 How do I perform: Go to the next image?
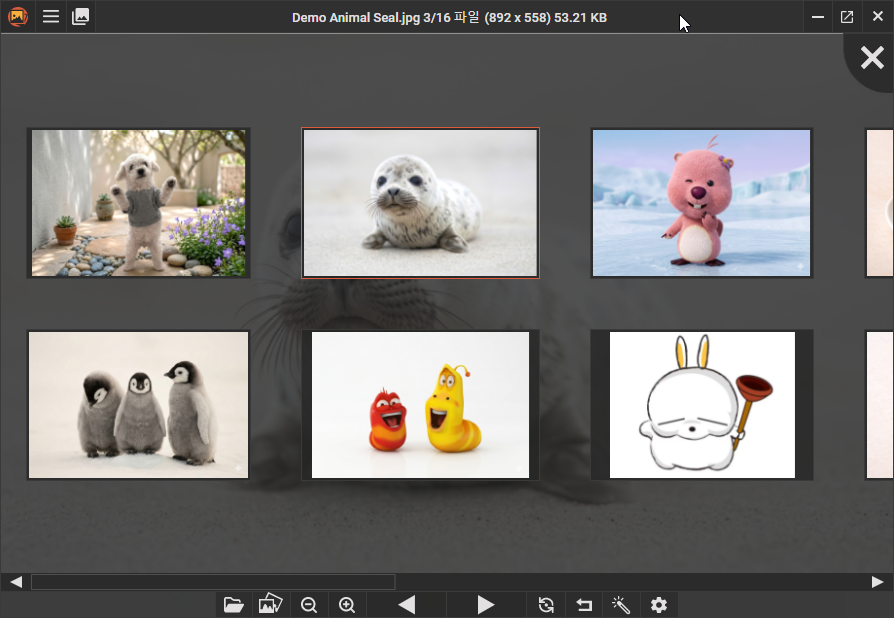(x=485, y=604)
